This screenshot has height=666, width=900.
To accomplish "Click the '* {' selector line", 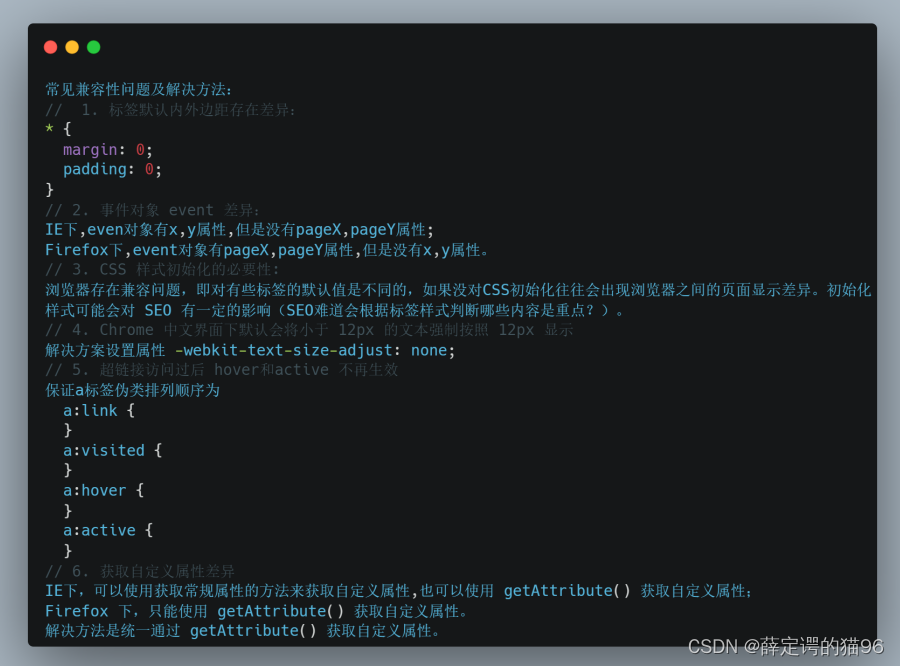I will point(59,129).
